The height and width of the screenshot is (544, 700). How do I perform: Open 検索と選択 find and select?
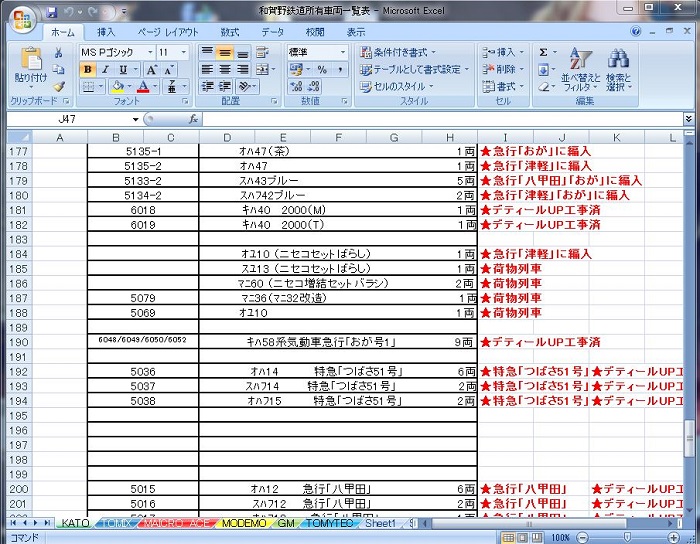point(618,70)
